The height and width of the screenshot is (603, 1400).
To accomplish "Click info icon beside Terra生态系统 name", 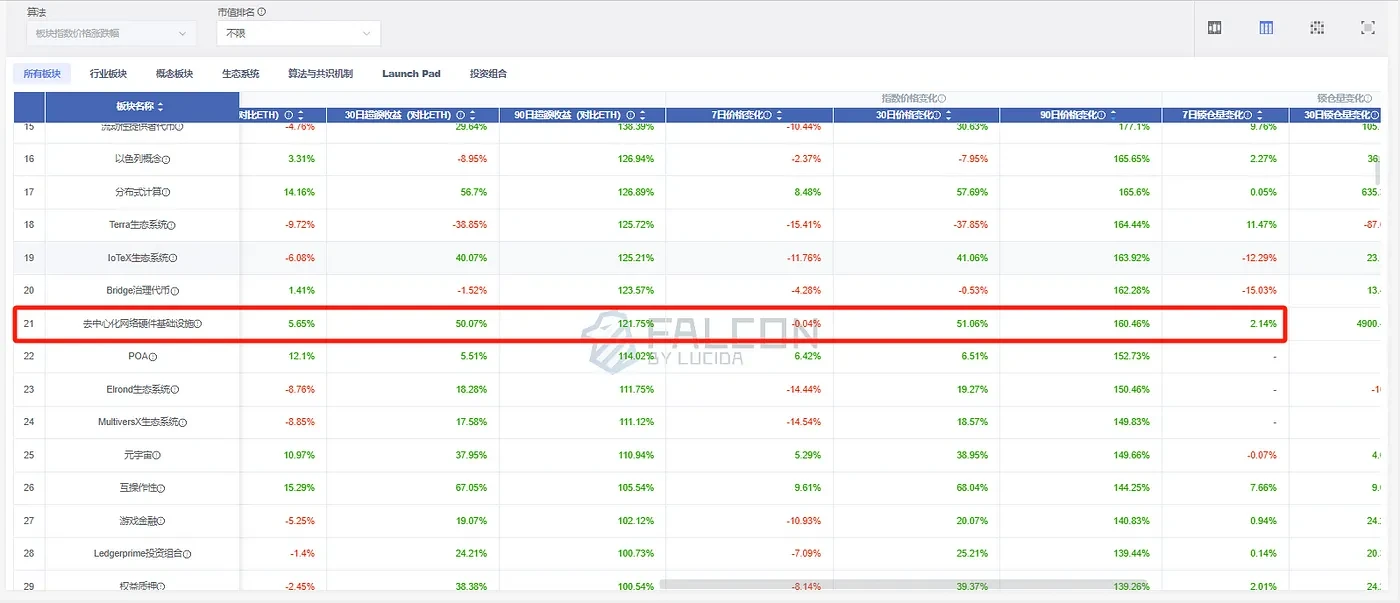I will click(x=173, y=226).
